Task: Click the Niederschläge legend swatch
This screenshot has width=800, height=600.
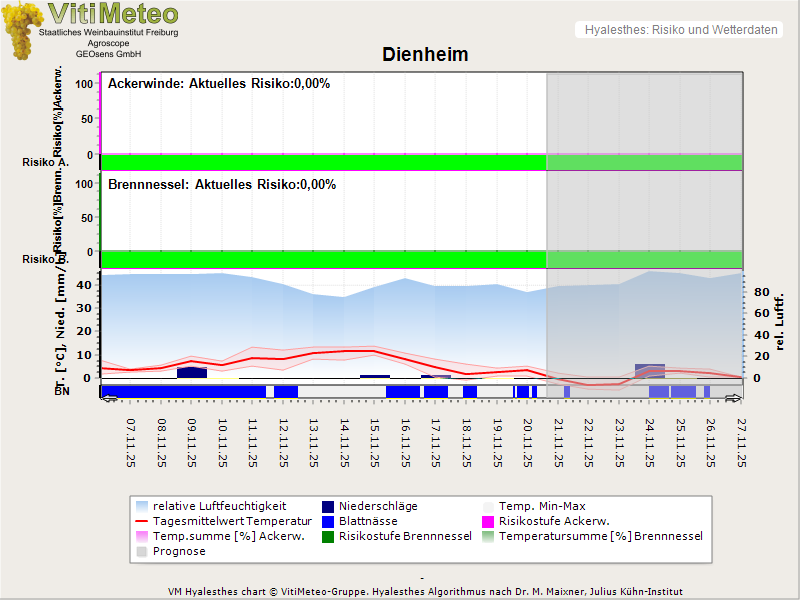Action: point(328,506)
